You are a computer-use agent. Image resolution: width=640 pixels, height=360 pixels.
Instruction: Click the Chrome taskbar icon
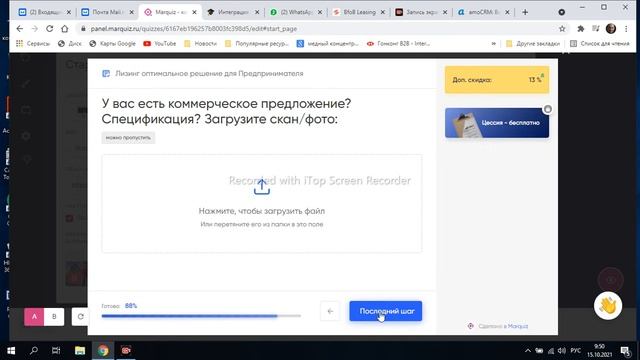(x=103, y=351)
